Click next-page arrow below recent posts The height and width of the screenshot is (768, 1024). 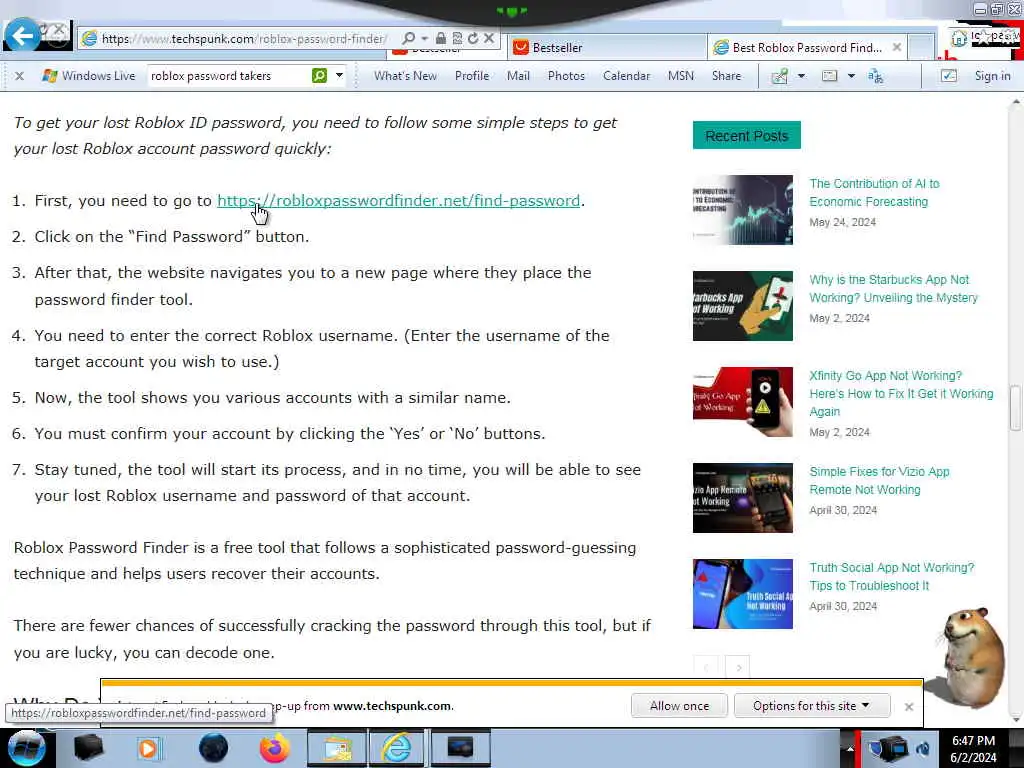click(x=738, y=667)
